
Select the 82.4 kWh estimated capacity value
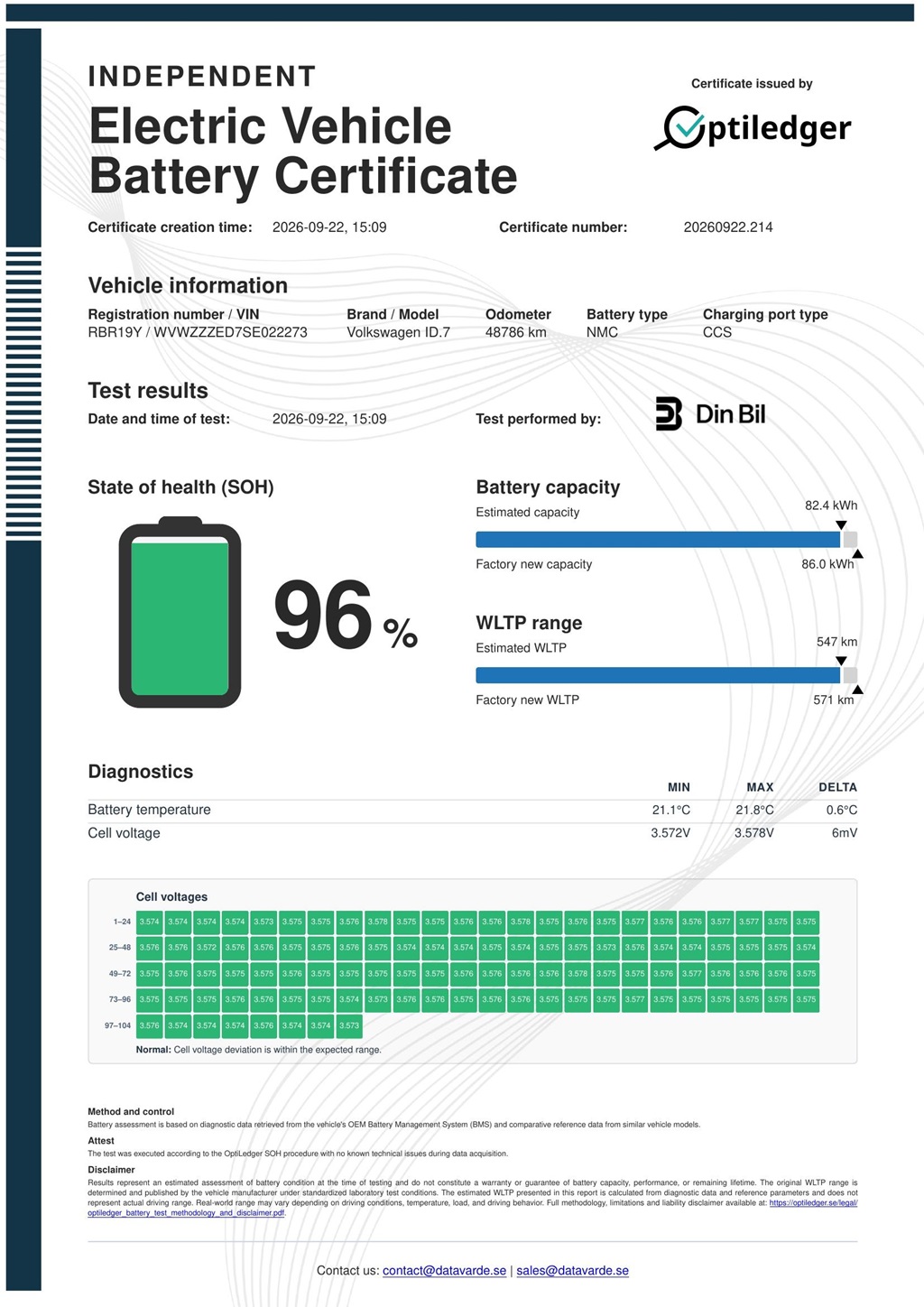(x=831, y=505)
